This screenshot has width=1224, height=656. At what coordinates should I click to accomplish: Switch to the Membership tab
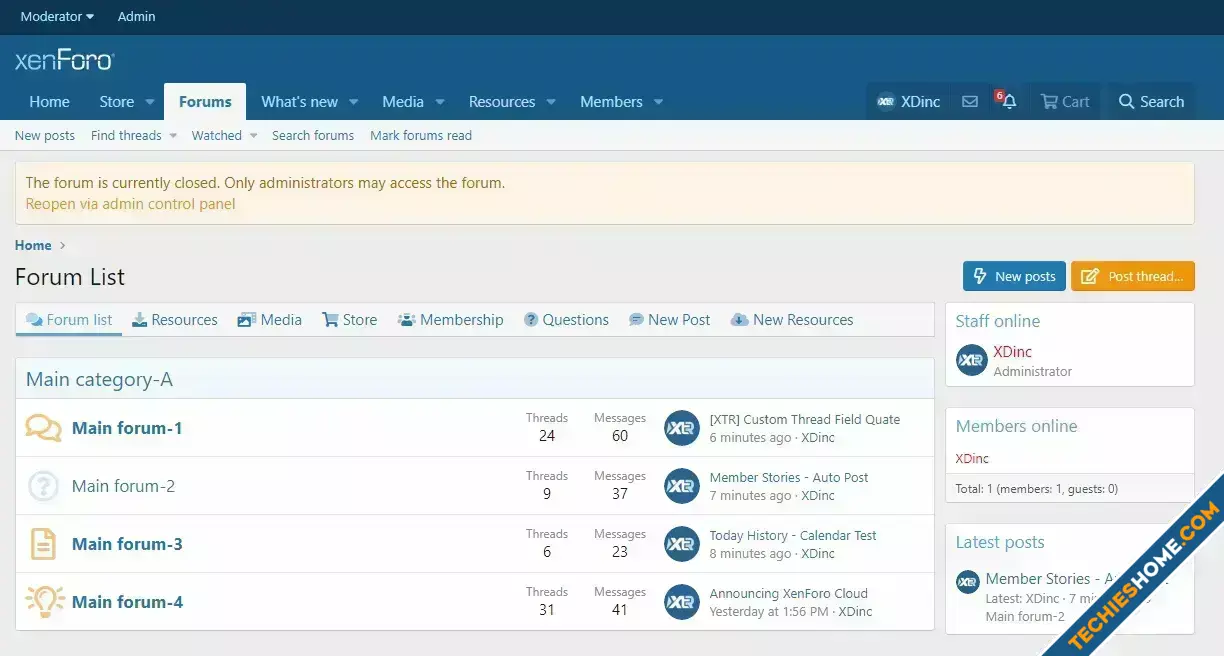(x=451, y=320)
